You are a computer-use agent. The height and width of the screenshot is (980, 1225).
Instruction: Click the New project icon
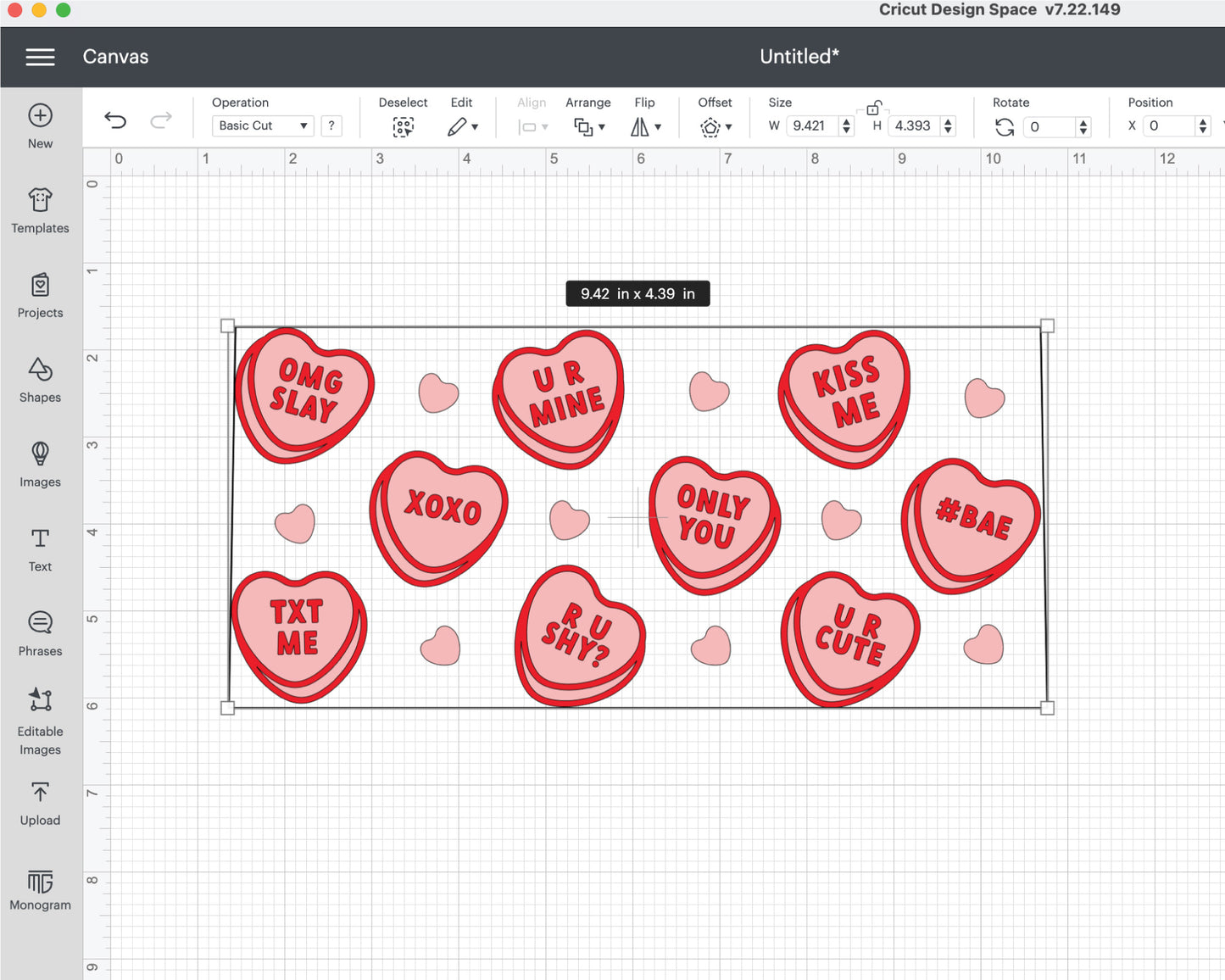(40, 125)
